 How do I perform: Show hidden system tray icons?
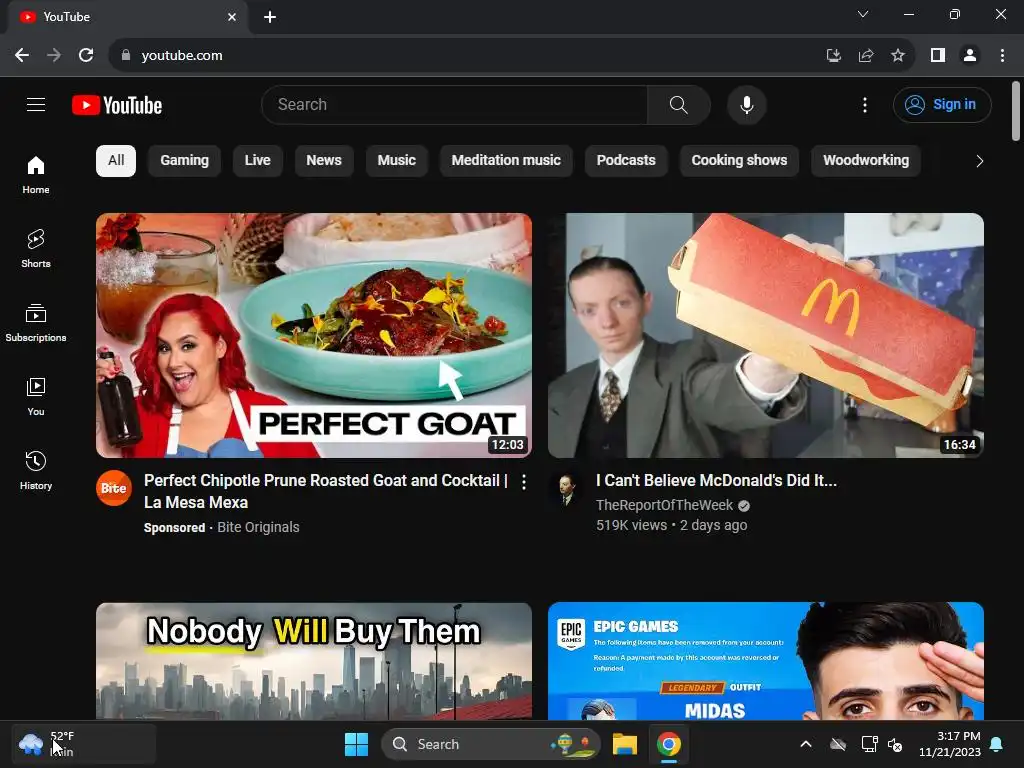click(806, 744)
